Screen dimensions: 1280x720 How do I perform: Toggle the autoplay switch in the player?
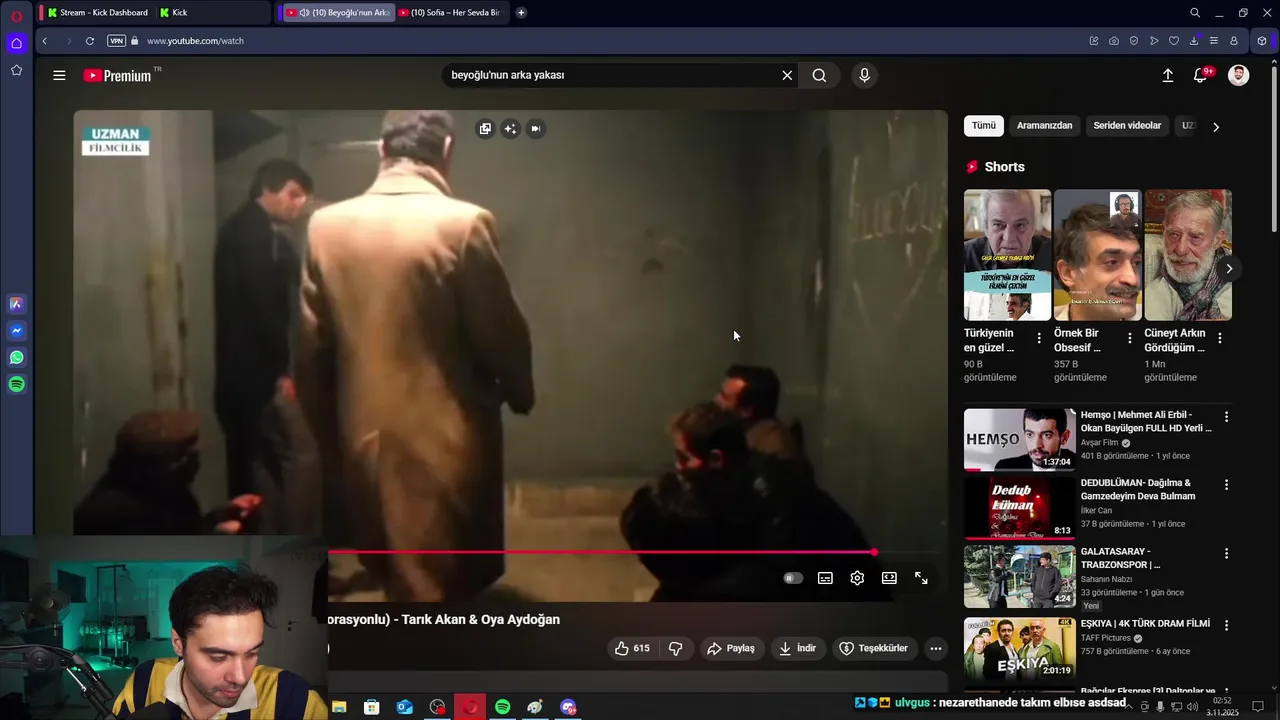click(x=793, y=578)
